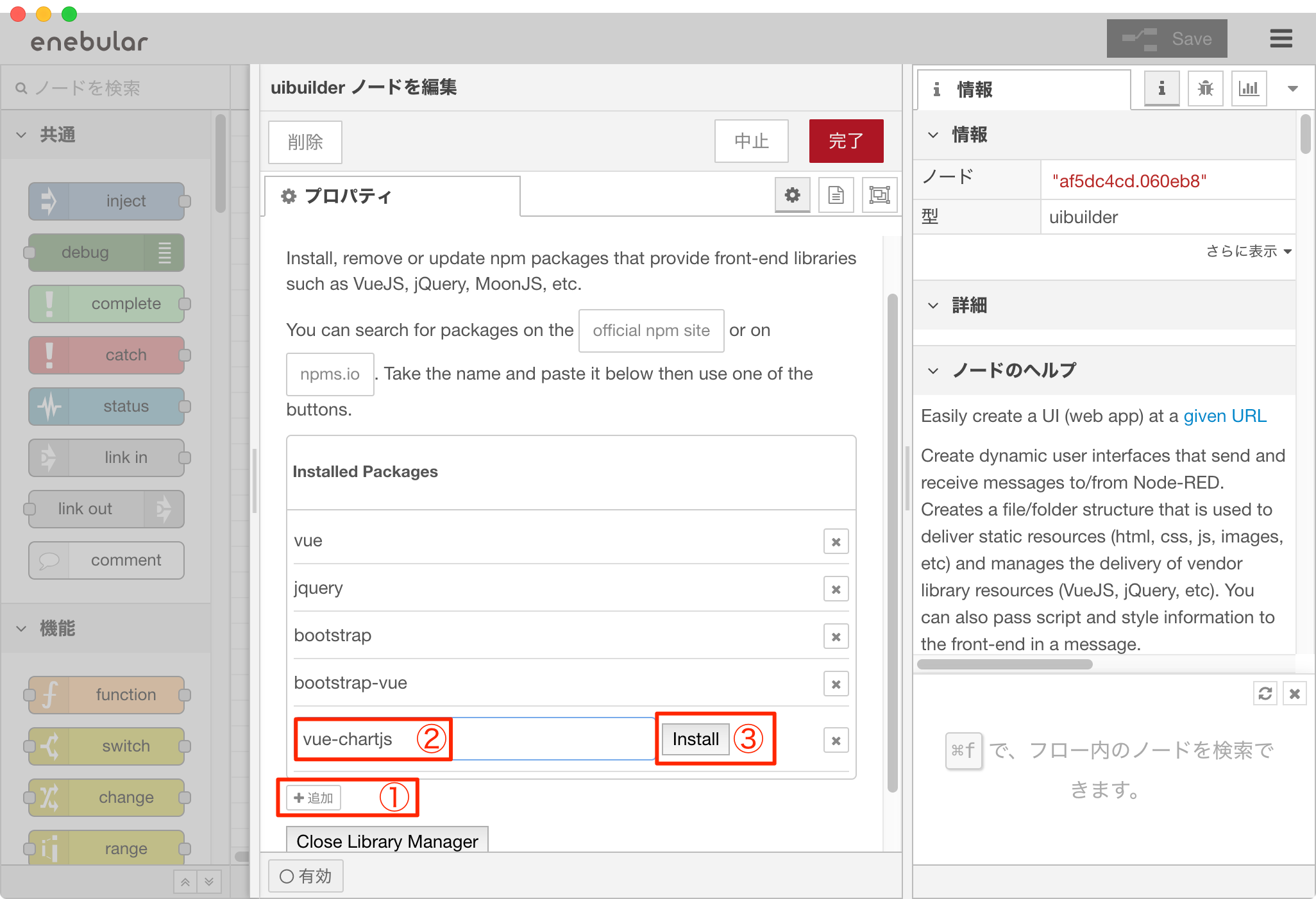Remove the jquery package
1316x899 pixels.
coord(836,589)
